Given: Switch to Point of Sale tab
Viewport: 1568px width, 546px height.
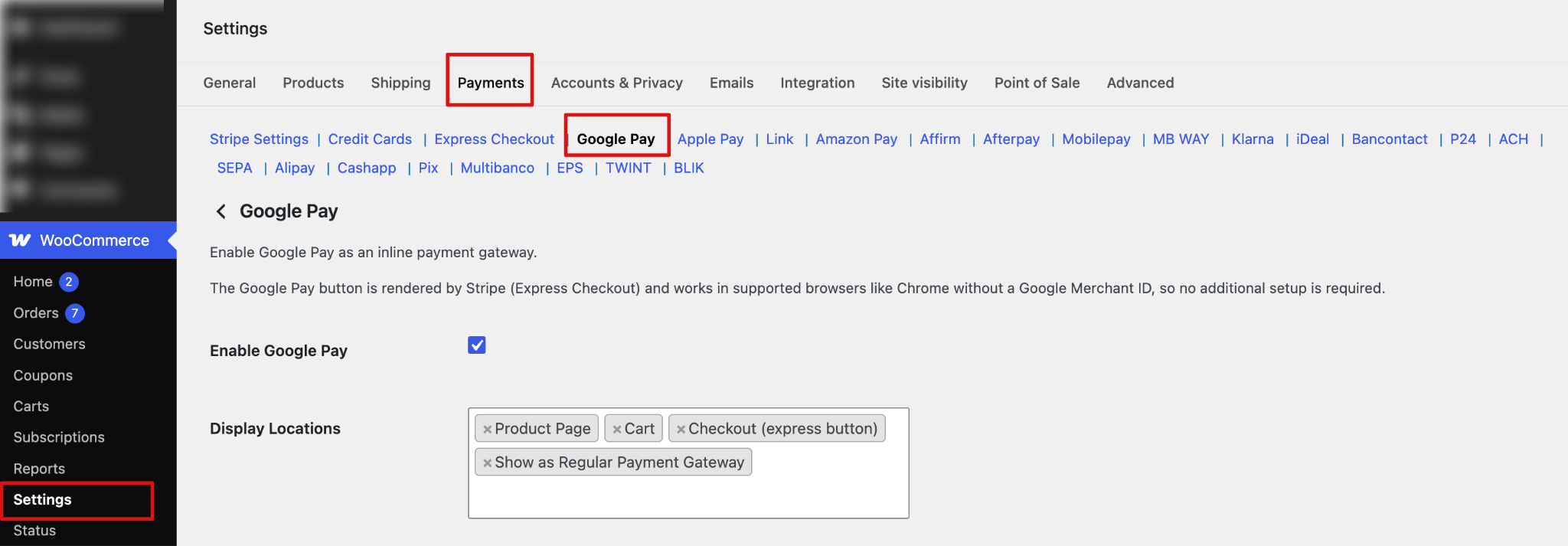Looking at the screenshot, I should point(1037,83).
